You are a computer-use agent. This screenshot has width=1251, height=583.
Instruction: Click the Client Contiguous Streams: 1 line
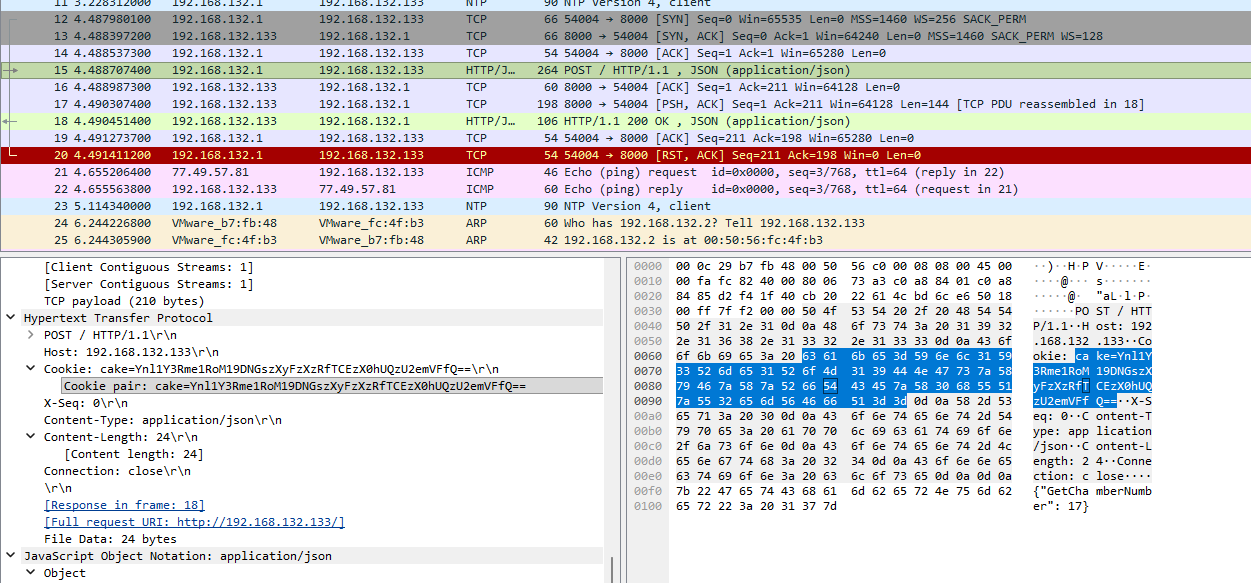[x=148, y=267]
